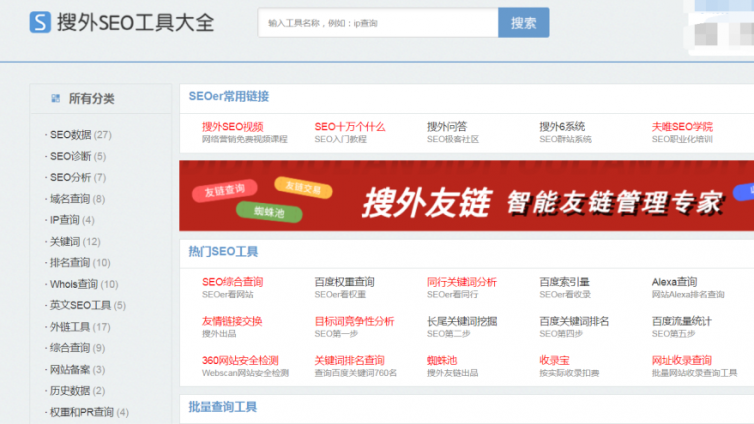Click the 搜外友链 red banner
This screenshot has width=754, height=424.
pos(466,196)
